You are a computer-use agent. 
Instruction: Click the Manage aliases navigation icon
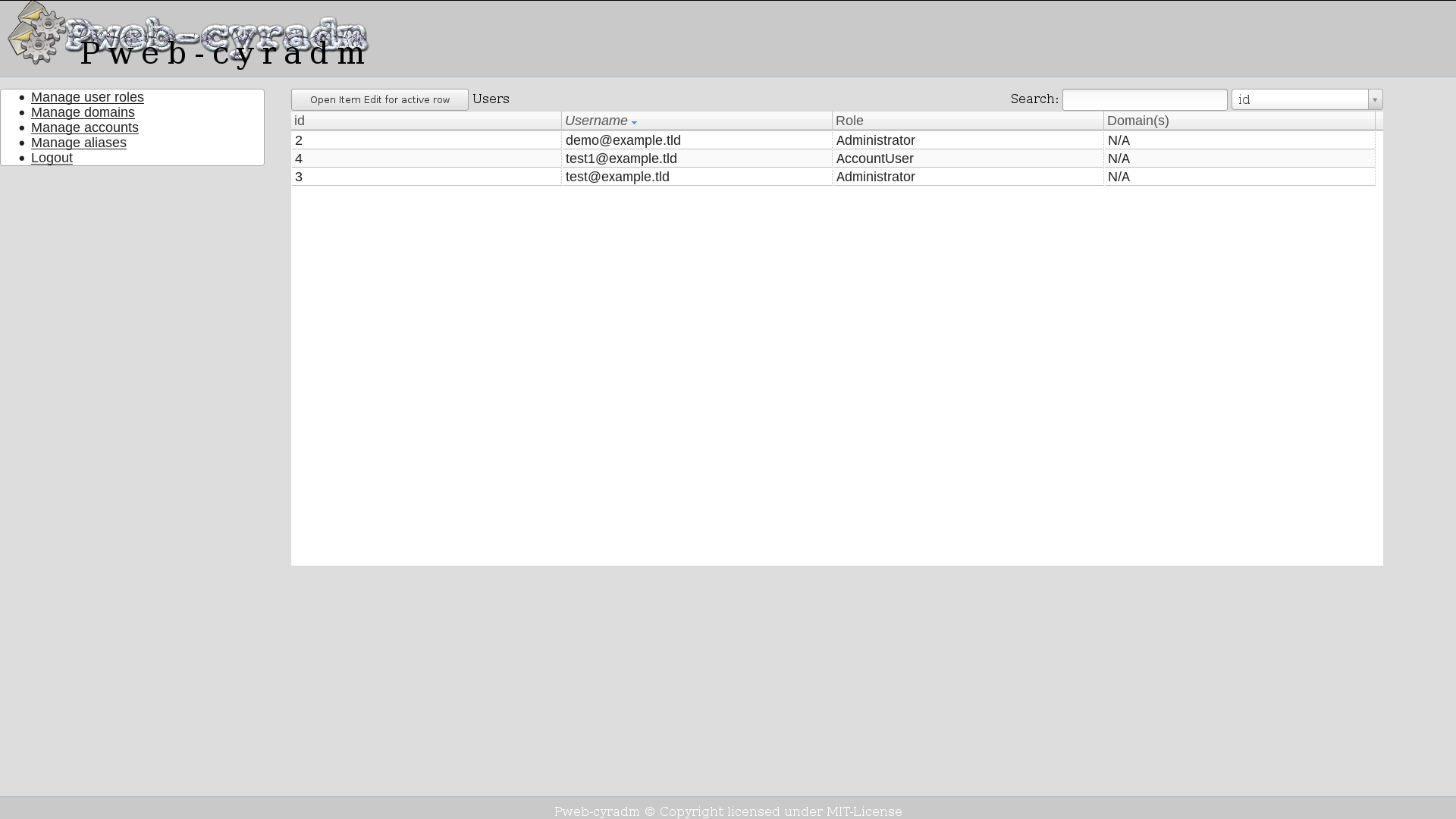(78, 142)
